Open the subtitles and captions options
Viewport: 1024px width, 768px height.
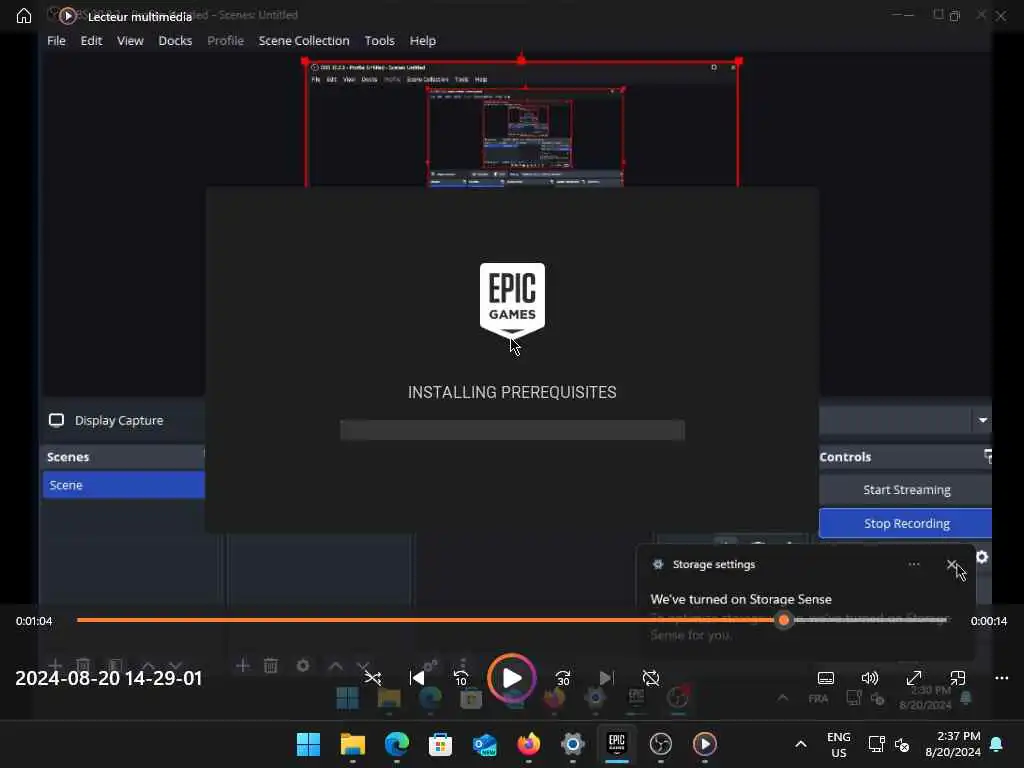click(x=825, y=678)
